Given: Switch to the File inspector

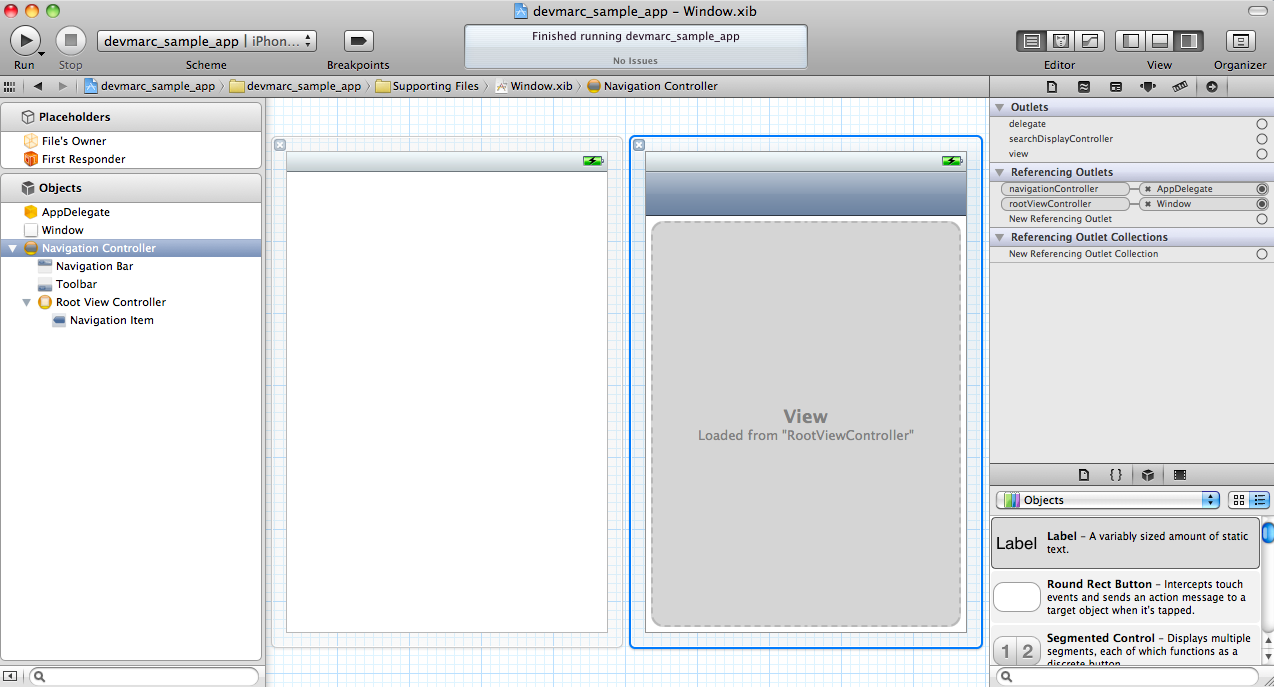Looking at the screenshot, I should click(1051, 86).
